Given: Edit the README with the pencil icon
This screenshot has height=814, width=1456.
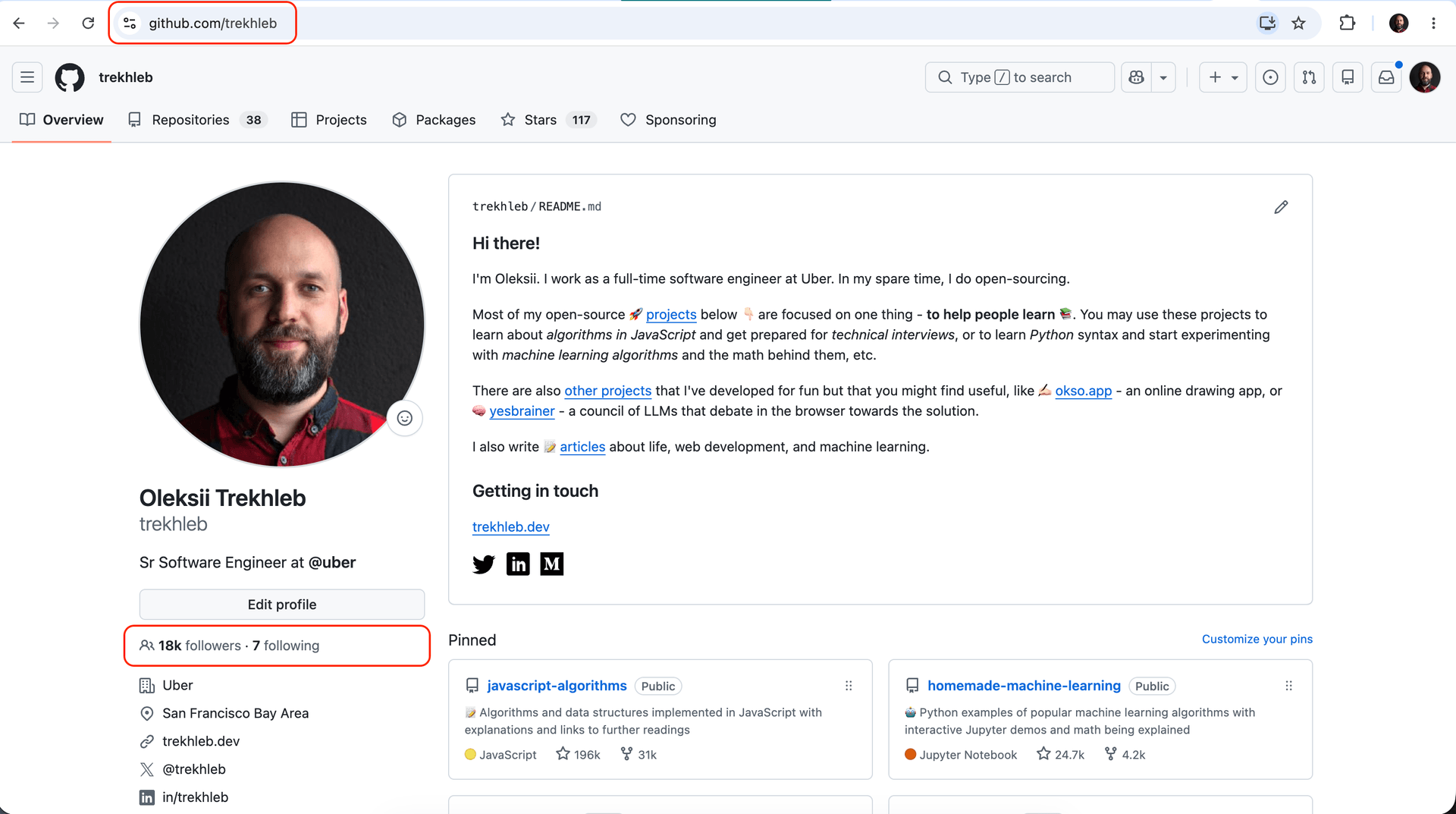Looking at the screenshot, I should 1281,207.
